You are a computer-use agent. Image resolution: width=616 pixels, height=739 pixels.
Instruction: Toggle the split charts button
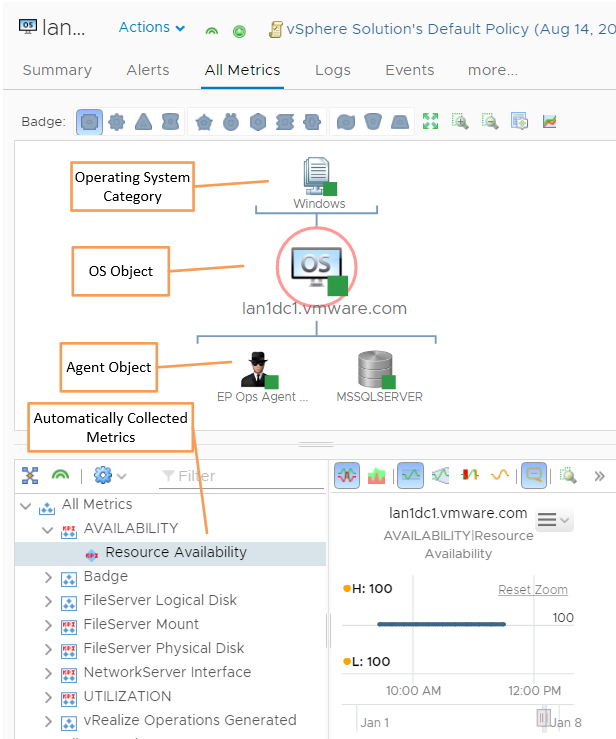(347, 476)
